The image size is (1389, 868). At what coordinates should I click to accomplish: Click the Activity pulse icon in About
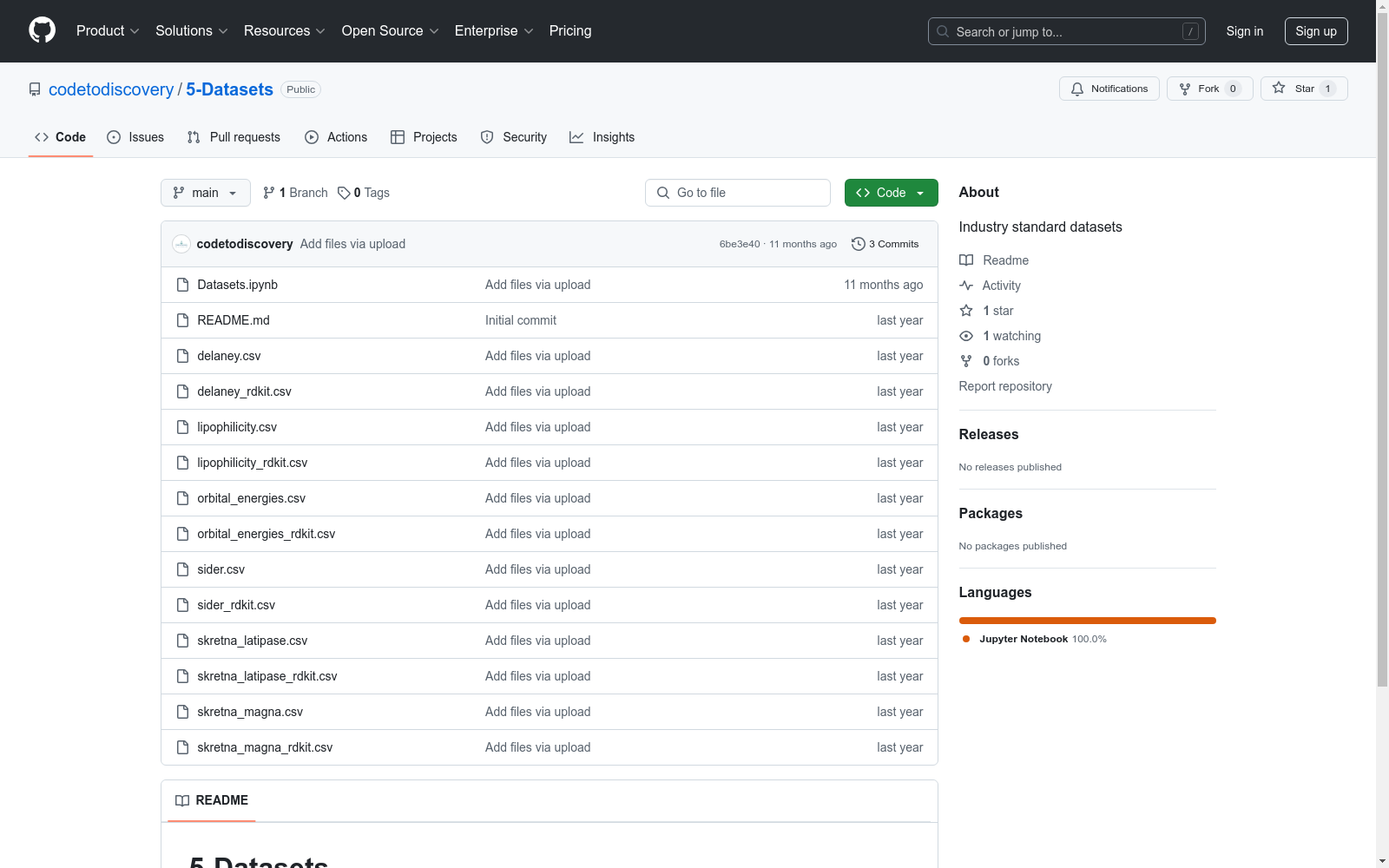click(x=966, y=286)
